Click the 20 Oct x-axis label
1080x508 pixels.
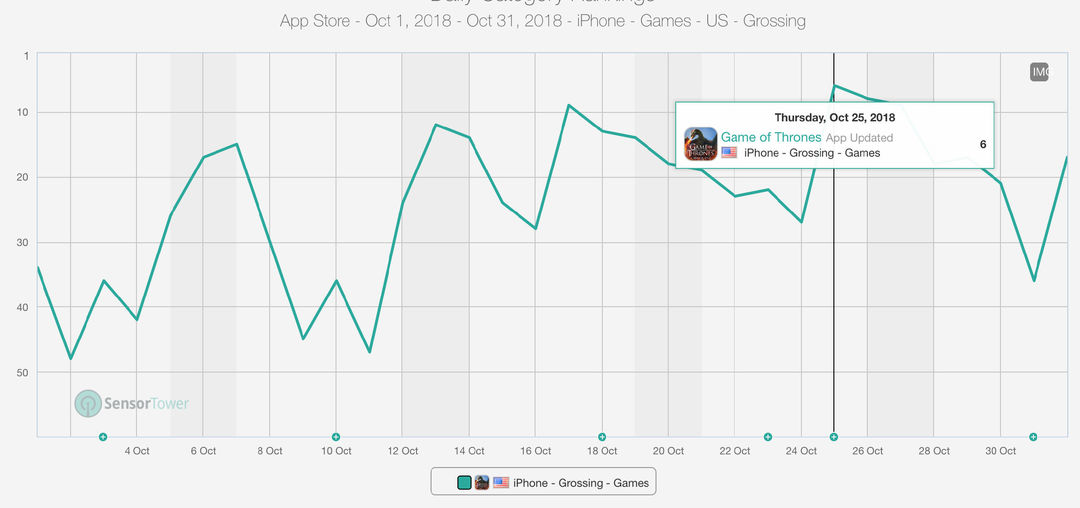(668, 451)
